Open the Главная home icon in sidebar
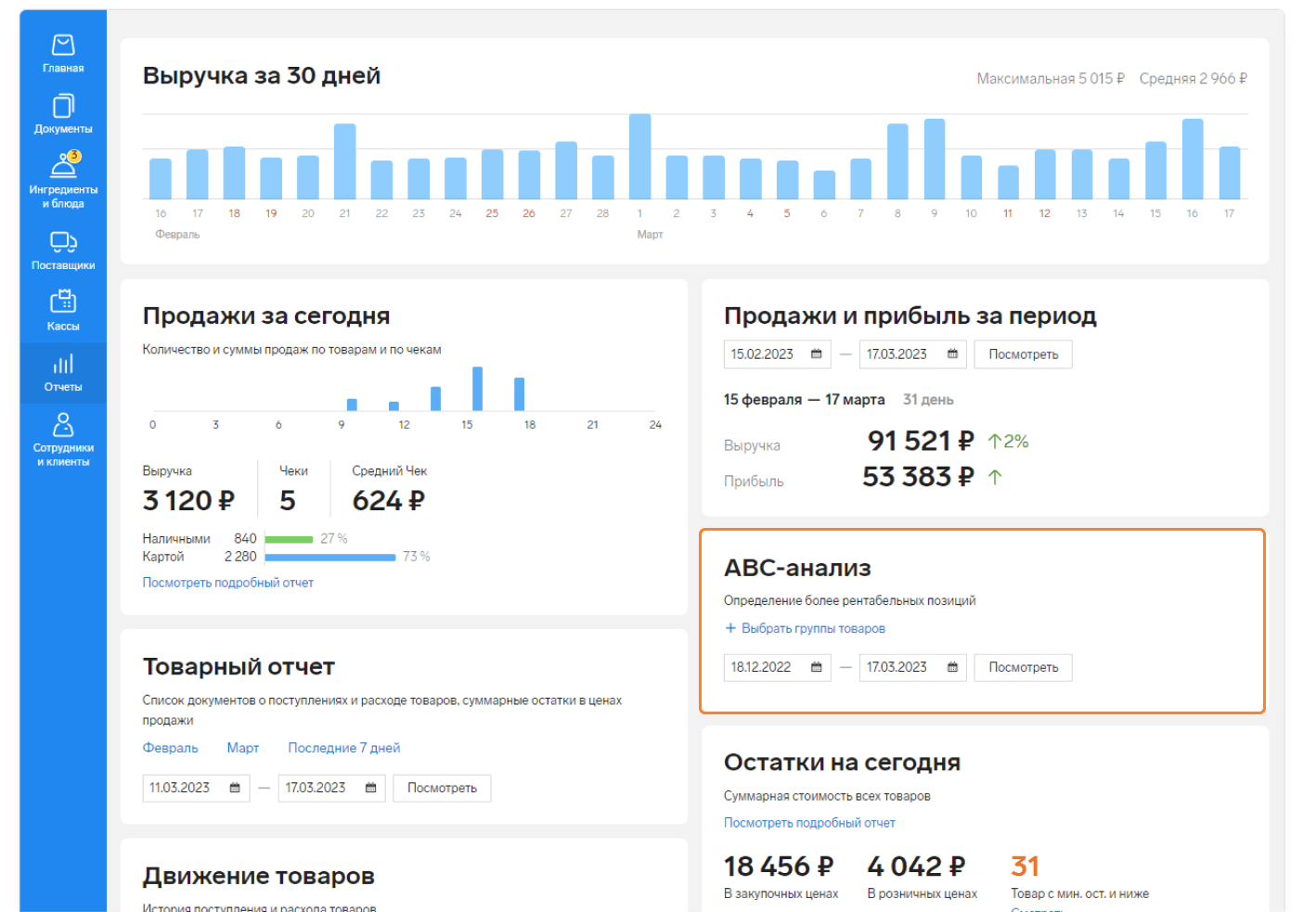The height and width of the screenshot is (912, 1316). point(63,45)
